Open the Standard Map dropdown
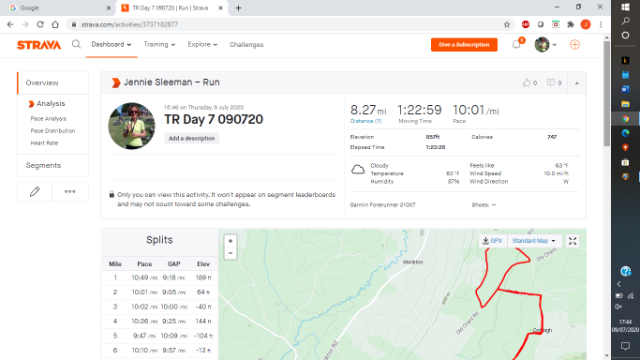Image resolution: width=640 pixels, height=360 pixels. pos(534,241)
